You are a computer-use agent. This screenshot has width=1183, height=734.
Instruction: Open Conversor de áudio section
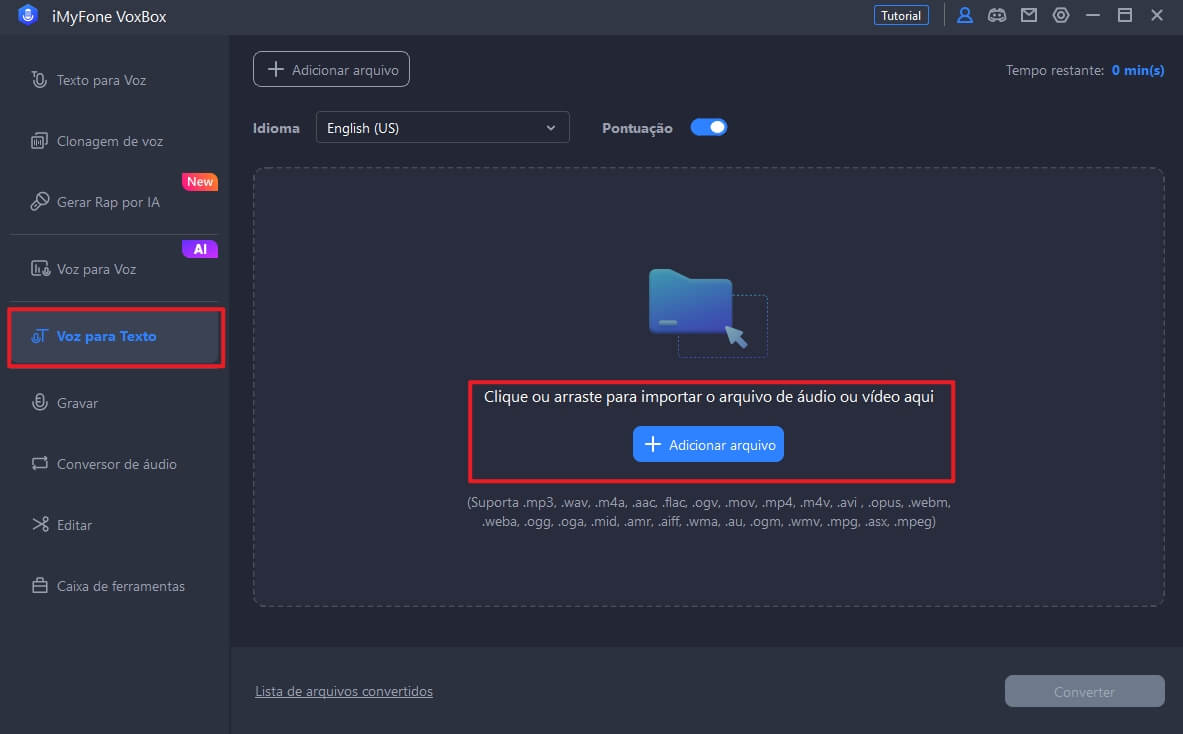click(x=115, y=464)
